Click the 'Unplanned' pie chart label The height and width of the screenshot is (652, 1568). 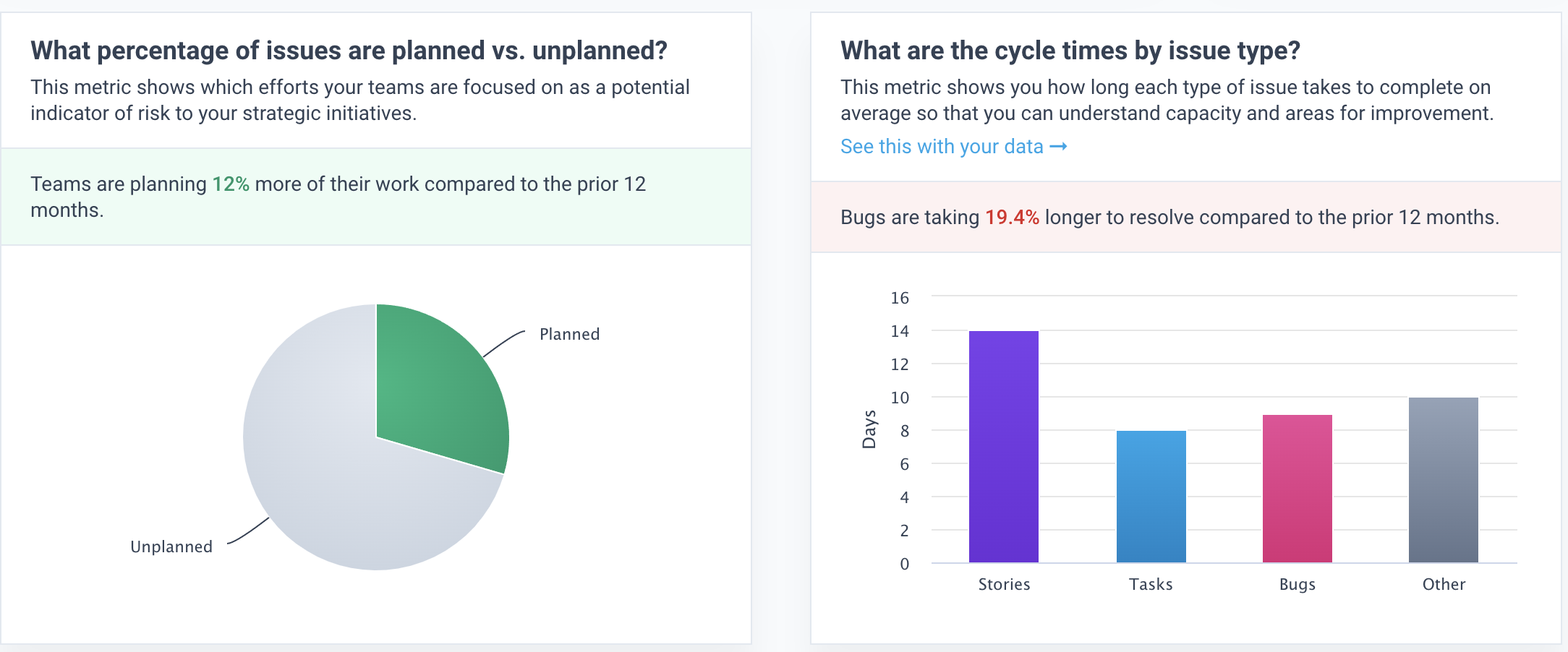point(171,546)
